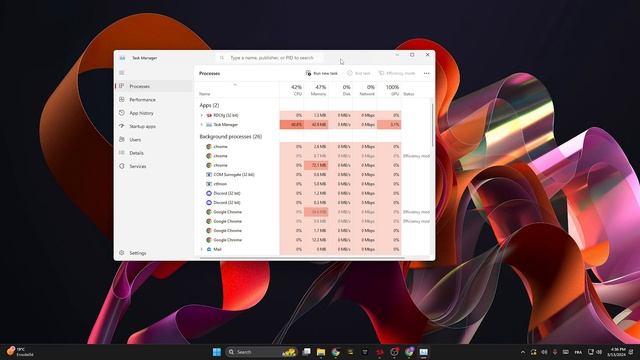Sort by the Memory column header
The height and width of the screenshot is (360, 640).
click(x=316, y=90)
